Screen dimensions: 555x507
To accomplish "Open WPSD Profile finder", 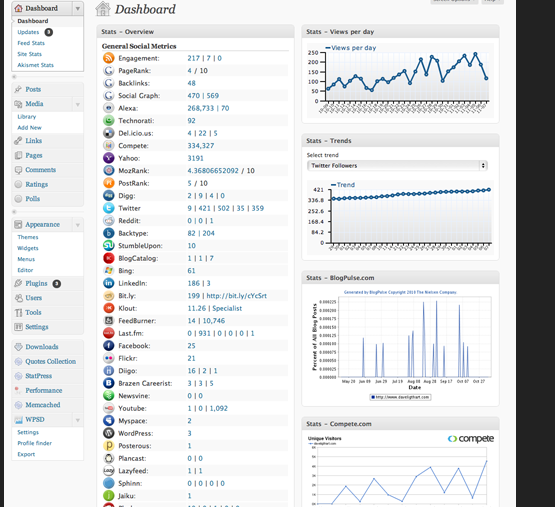I will click(35, 443).
